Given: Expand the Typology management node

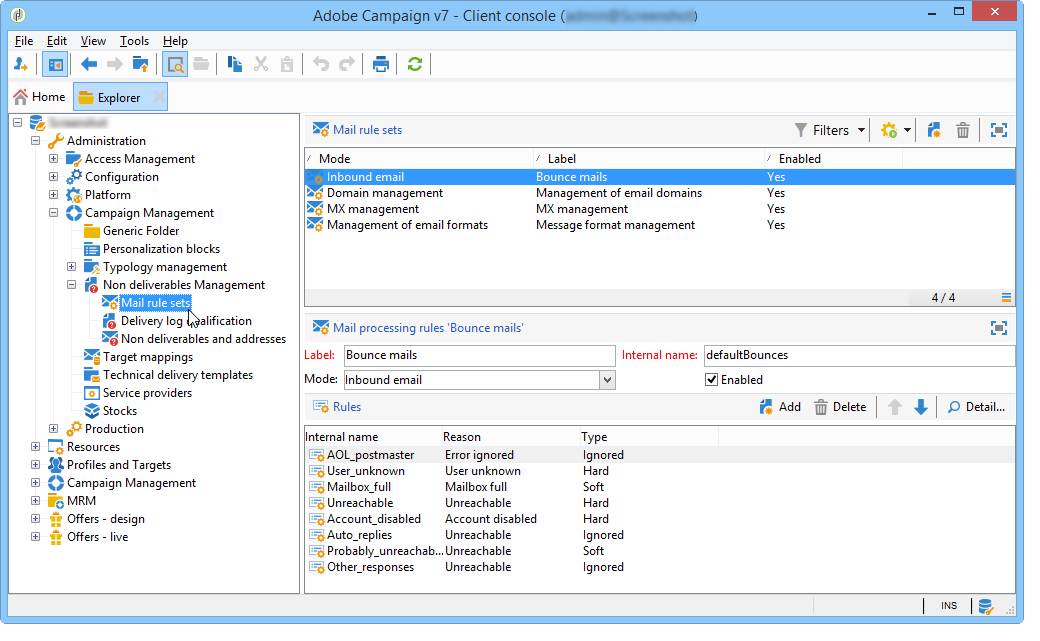Looking at the screenshot, I should [x=72, y=267].
